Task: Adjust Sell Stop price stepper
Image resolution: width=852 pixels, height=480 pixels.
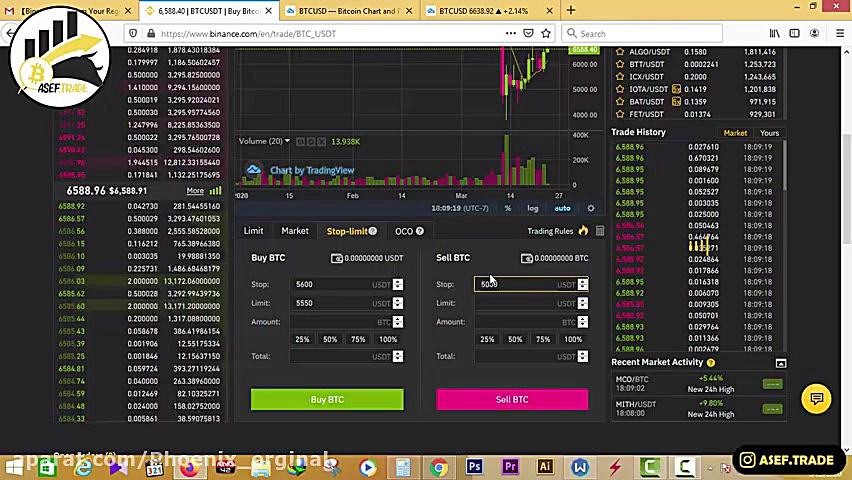Action: click(582, 284)
